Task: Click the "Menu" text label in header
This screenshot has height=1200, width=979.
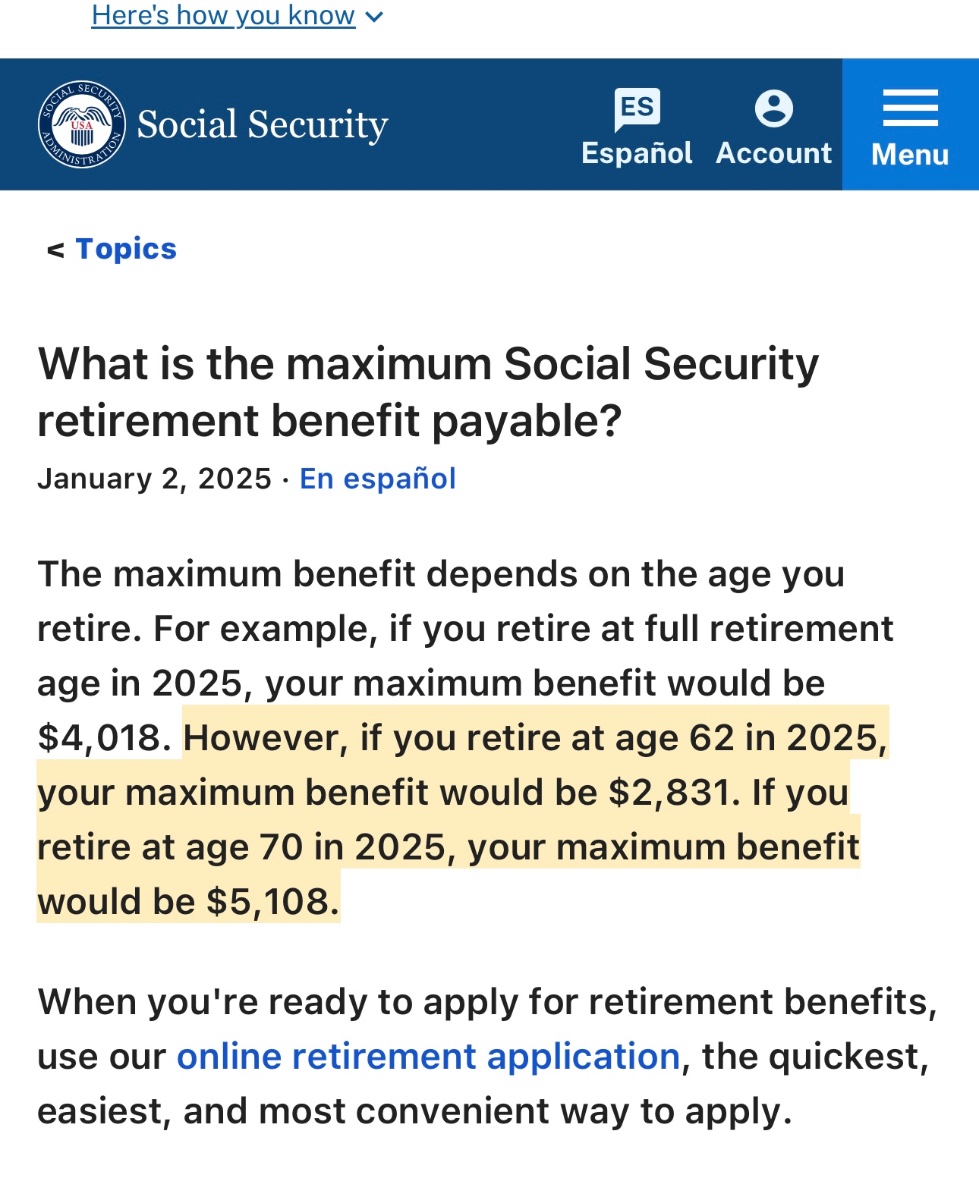Action: tap(910, 155)
